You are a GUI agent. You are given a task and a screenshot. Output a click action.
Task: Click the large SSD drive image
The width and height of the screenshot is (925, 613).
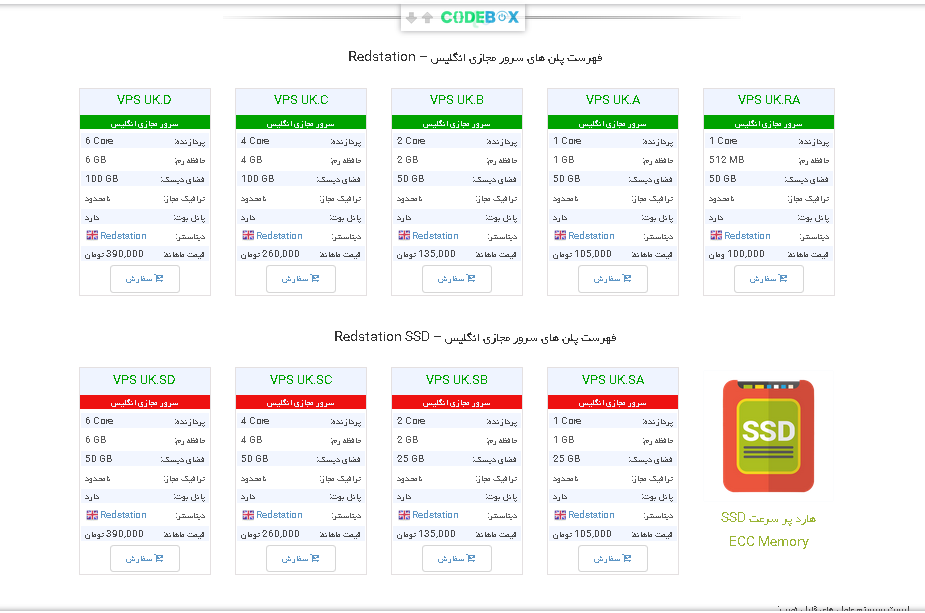(x=769, y=436)
